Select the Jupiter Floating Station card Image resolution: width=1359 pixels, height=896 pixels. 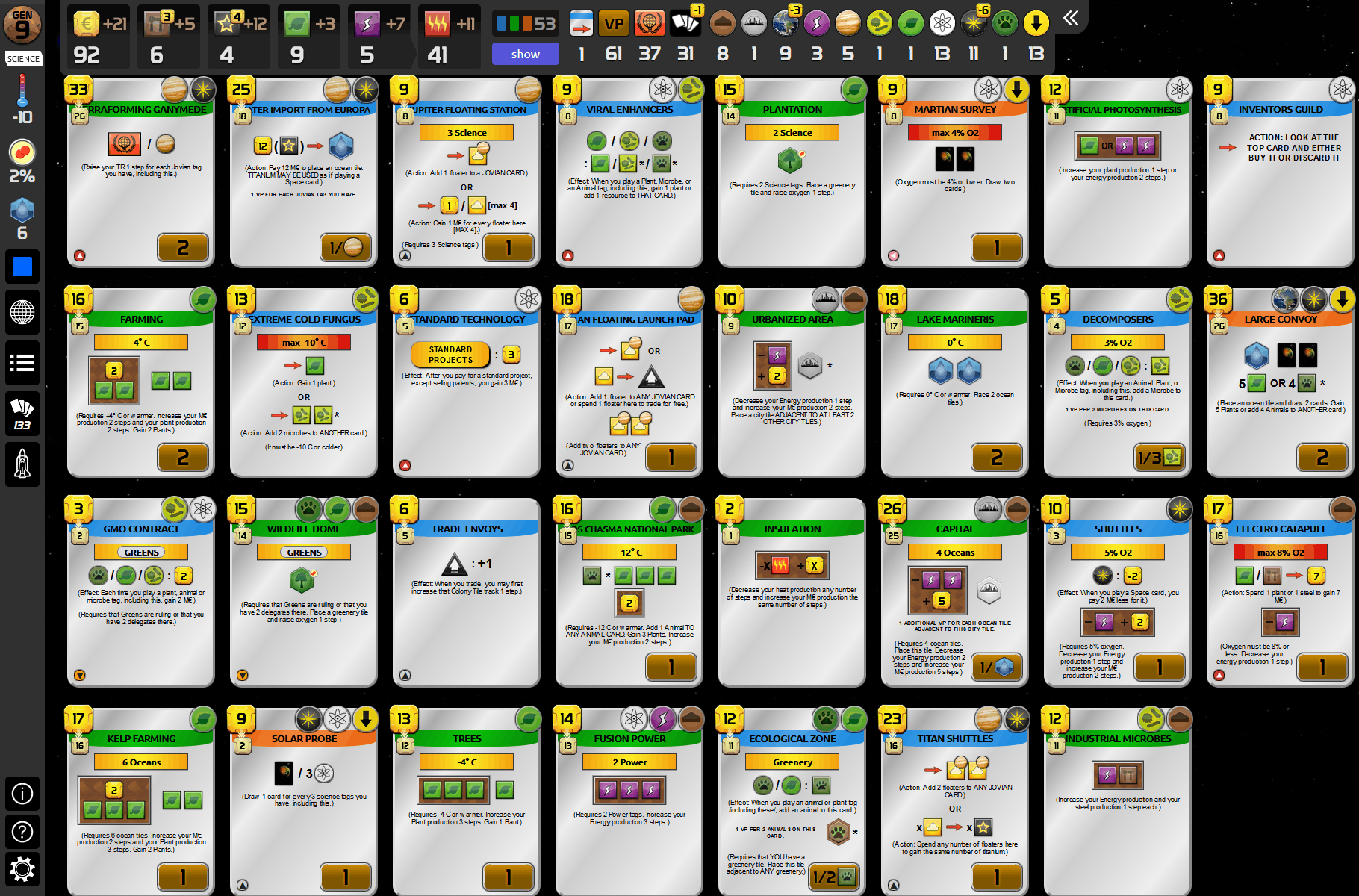click(467, 172)
